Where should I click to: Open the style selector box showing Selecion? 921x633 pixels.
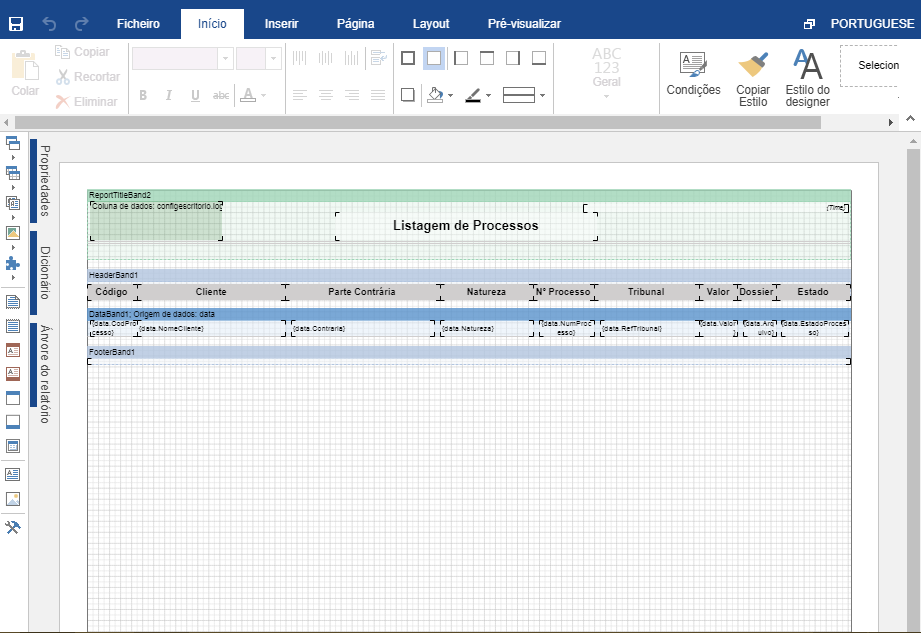(x=869, y=66)
